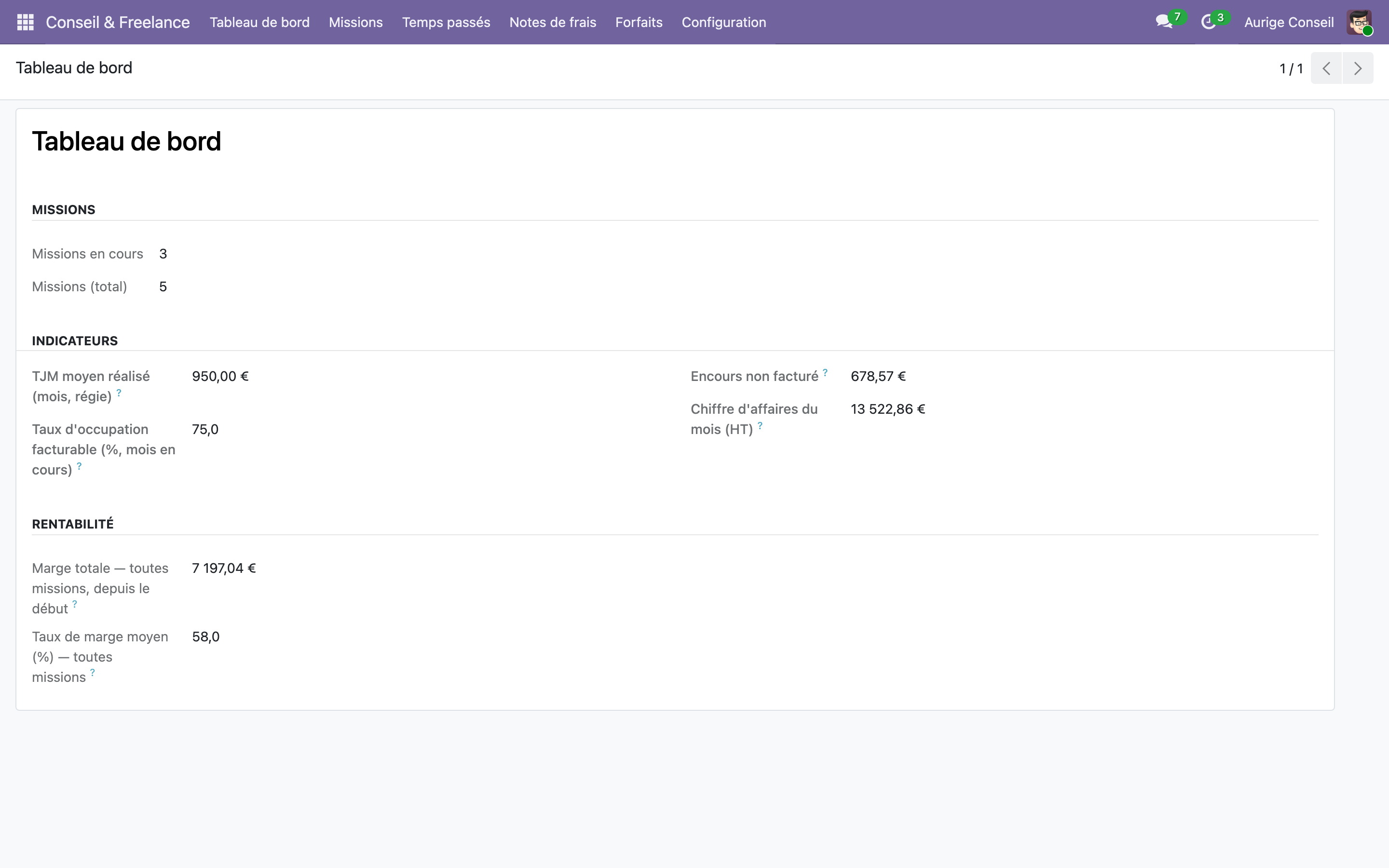Screen dimensions: 1389x868
Task: Click the margin value 7 197,04 €
Action: click(224, 568)
